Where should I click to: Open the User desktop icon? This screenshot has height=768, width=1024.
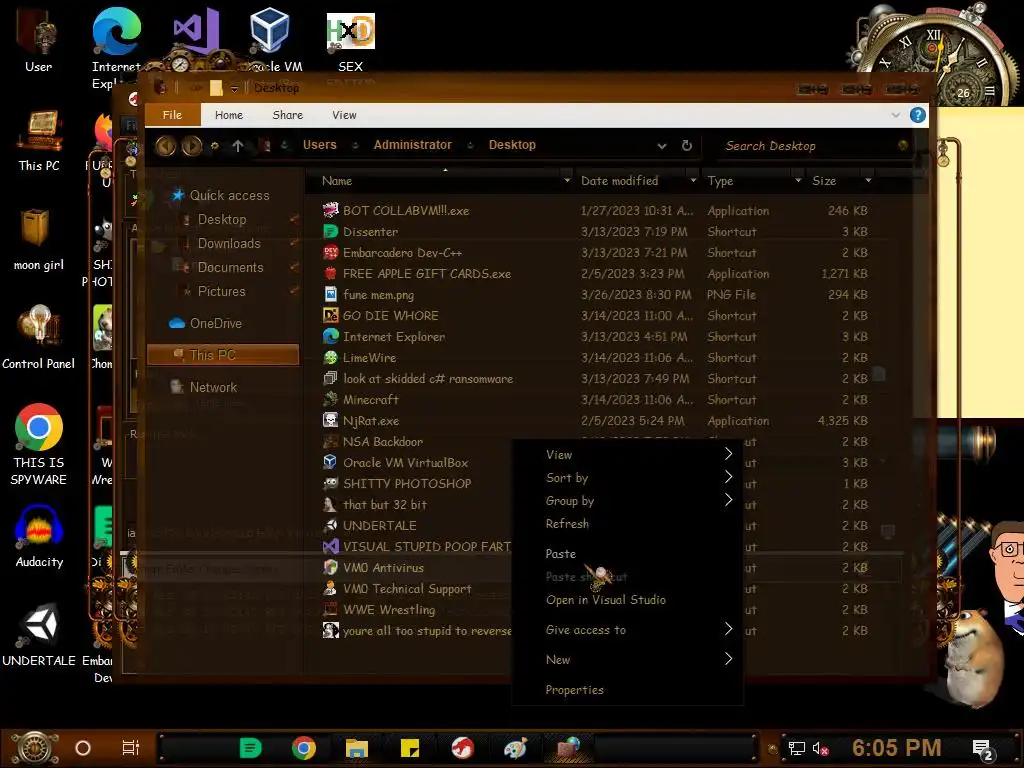tap(39, 39)
